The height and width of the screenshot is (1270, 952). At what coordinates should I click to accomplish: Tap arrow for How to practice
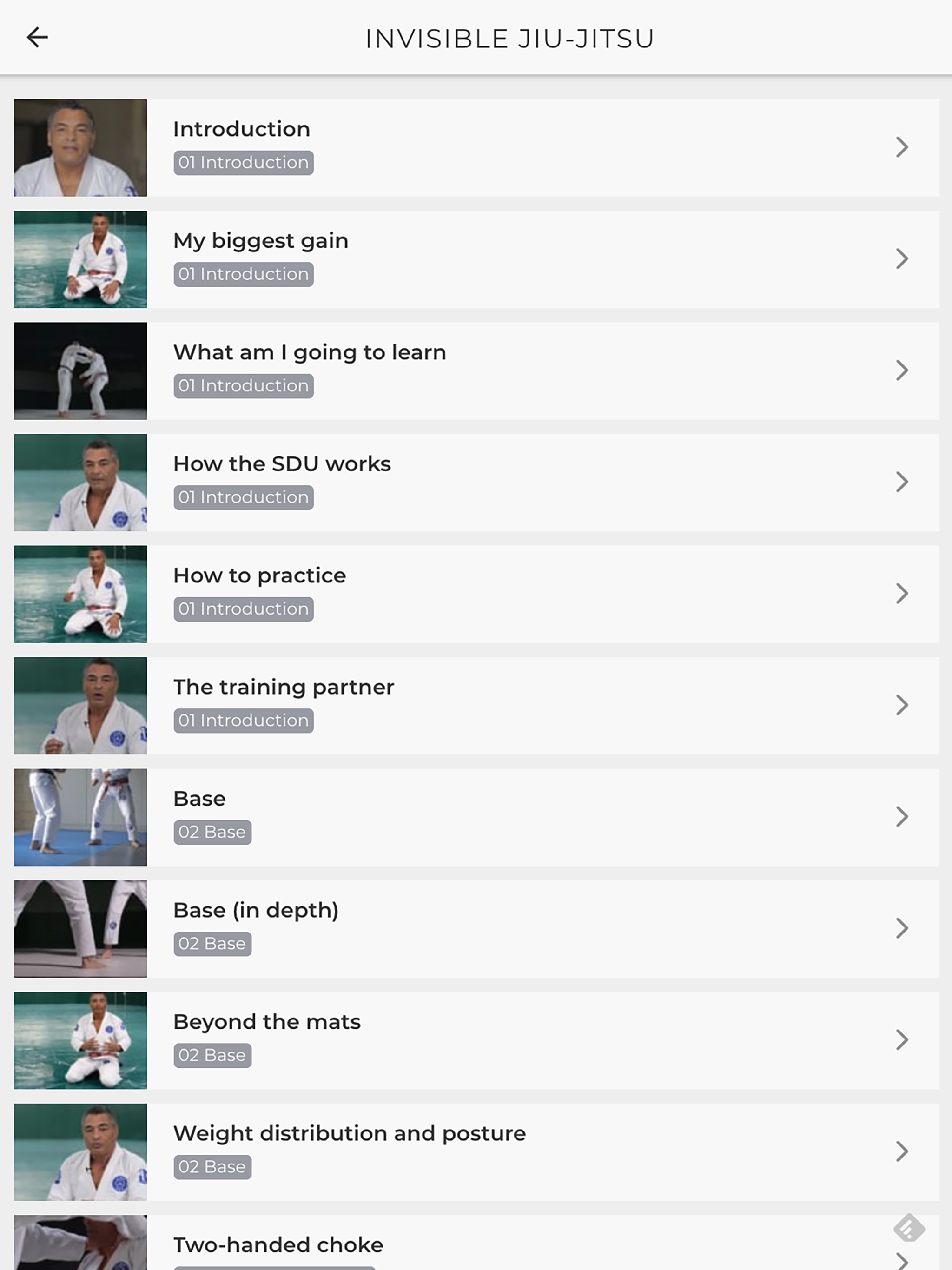pos(902,594)
